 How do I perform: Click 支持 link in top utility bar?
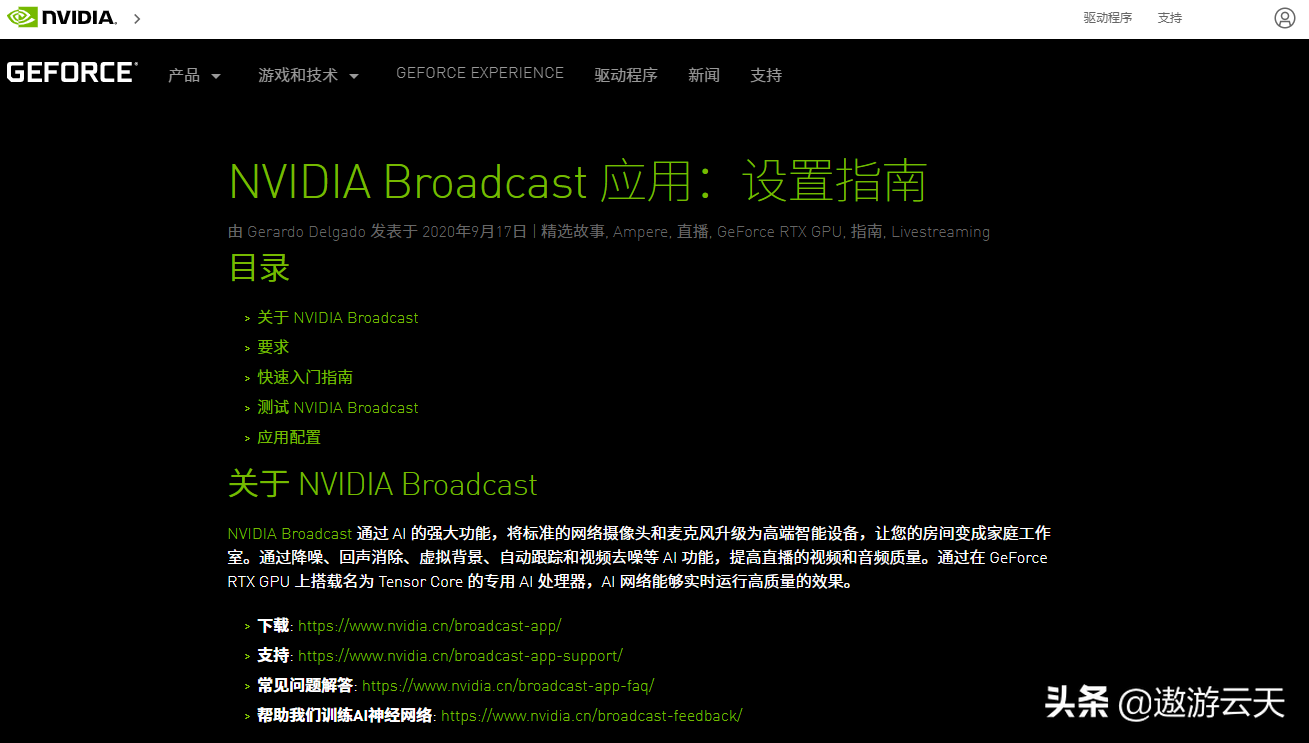click(x=1170, y=18)
